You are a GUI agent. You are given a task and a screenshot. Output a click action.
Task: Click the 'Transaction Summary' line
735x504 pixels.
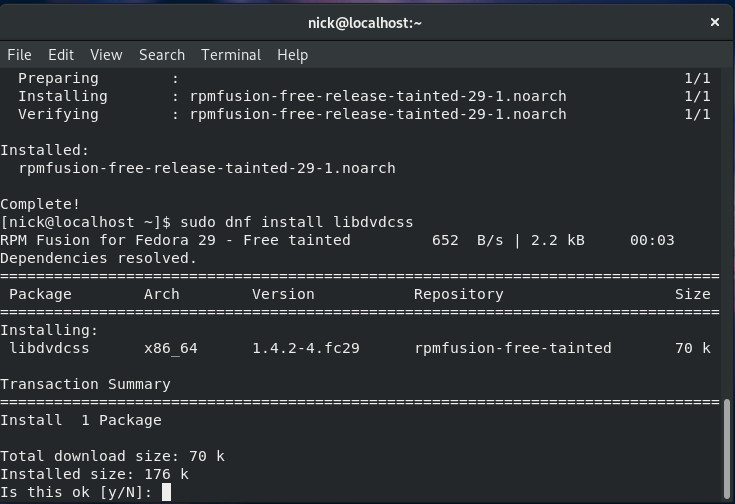[85, 384]
